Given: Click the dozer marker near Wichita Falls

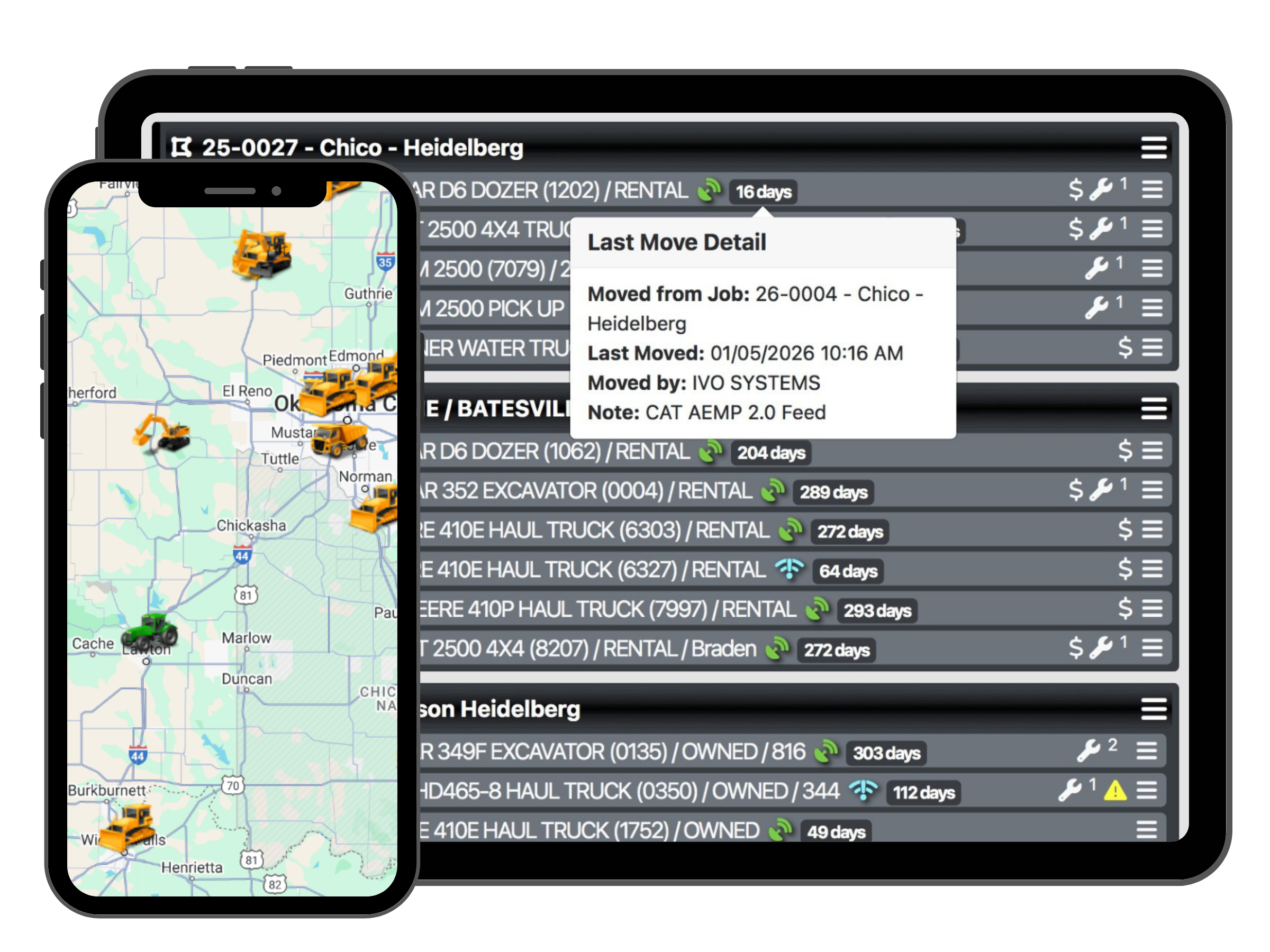Looking at the screenshot, I should coord(129,826).
